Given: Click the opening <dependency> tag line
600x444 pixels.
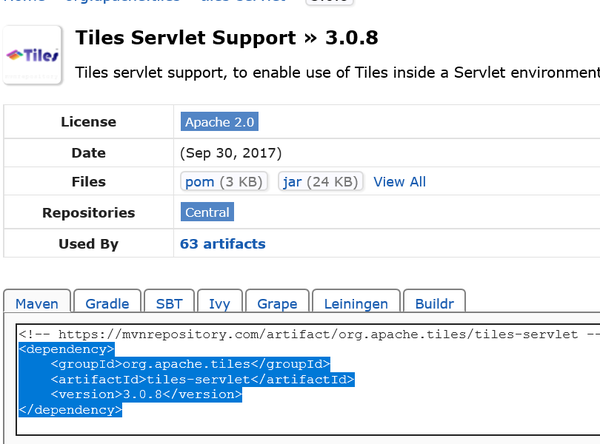Looking at the screenshot, I should tap(66, 349).
